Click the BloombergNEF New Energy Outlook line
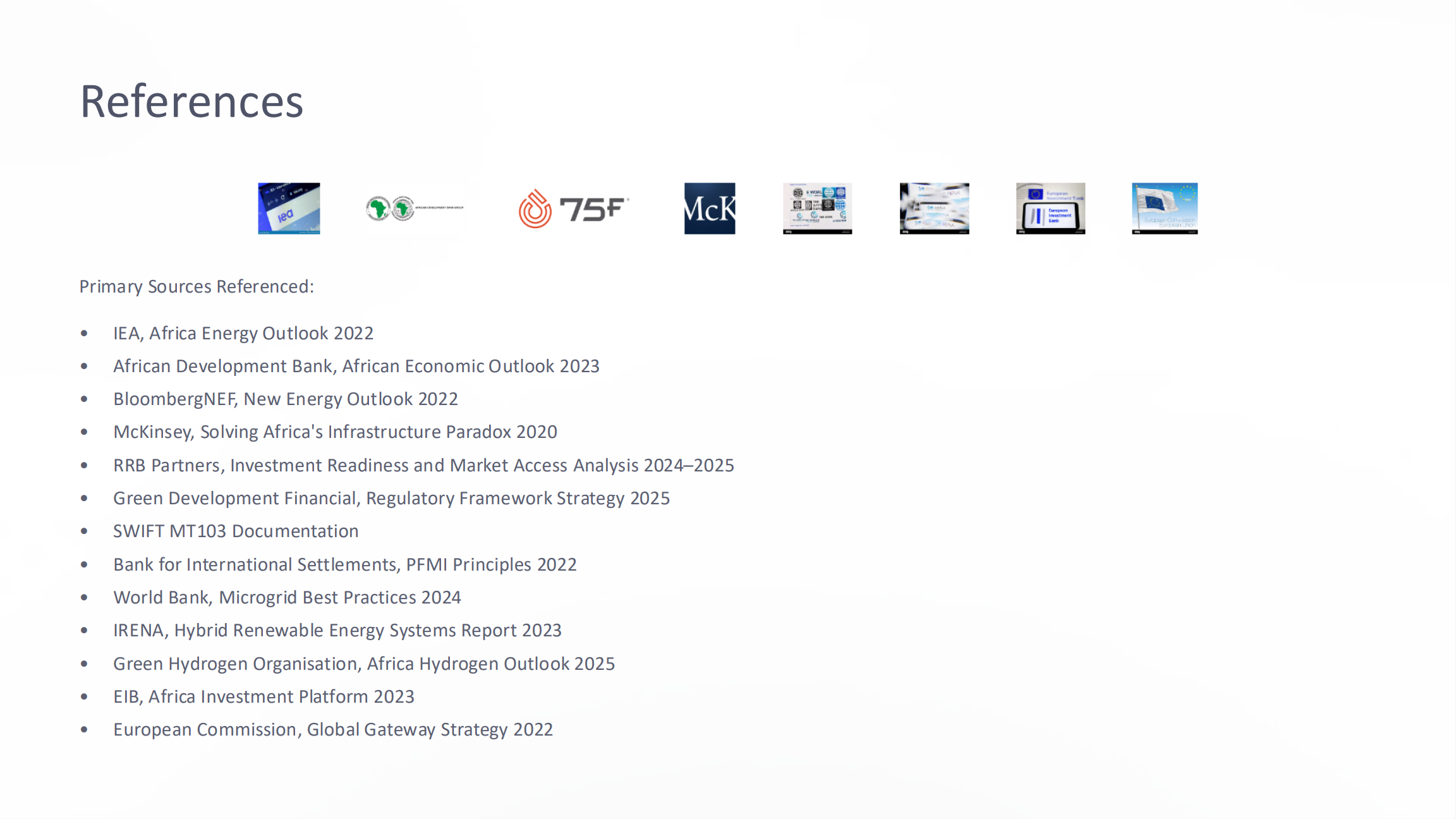The height and width of the screenshot is (819, 1456). click(285, 399)
